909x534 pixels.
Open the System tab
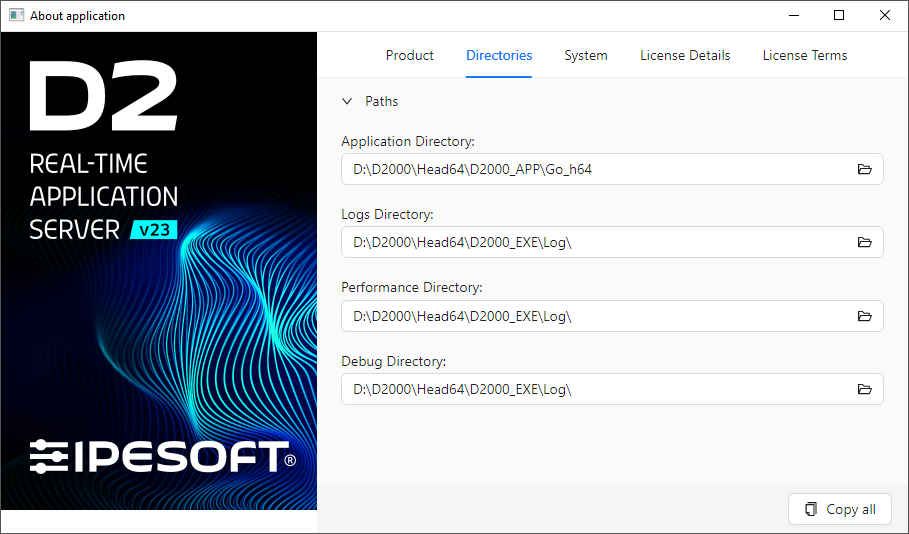pyautogui.click(x=586, y=56)
